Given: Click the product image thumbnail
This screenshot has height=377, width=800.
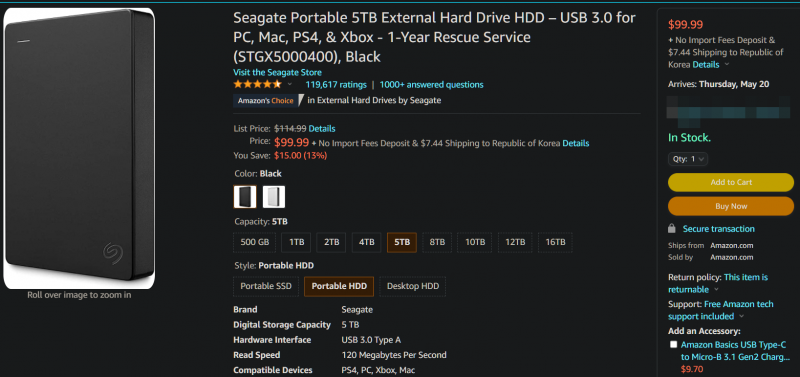Looking at the screenshot, I should [79, 149].
